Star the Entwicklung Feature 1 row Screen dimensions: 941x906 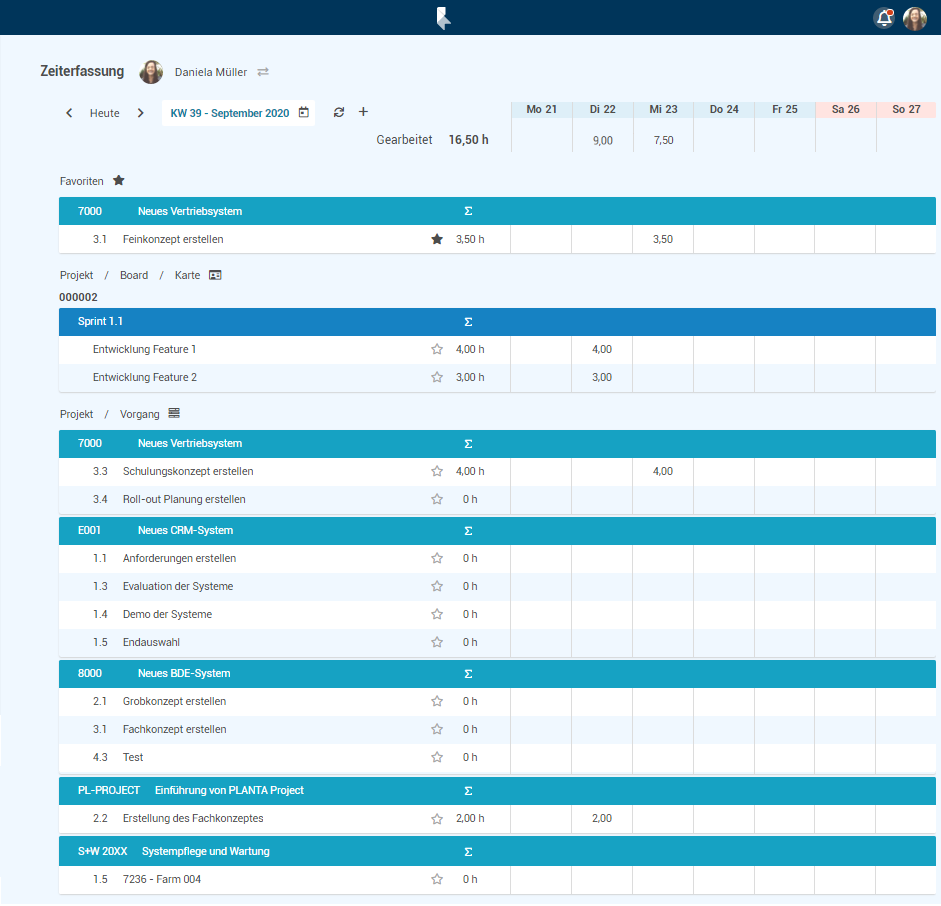coord(437,349)
